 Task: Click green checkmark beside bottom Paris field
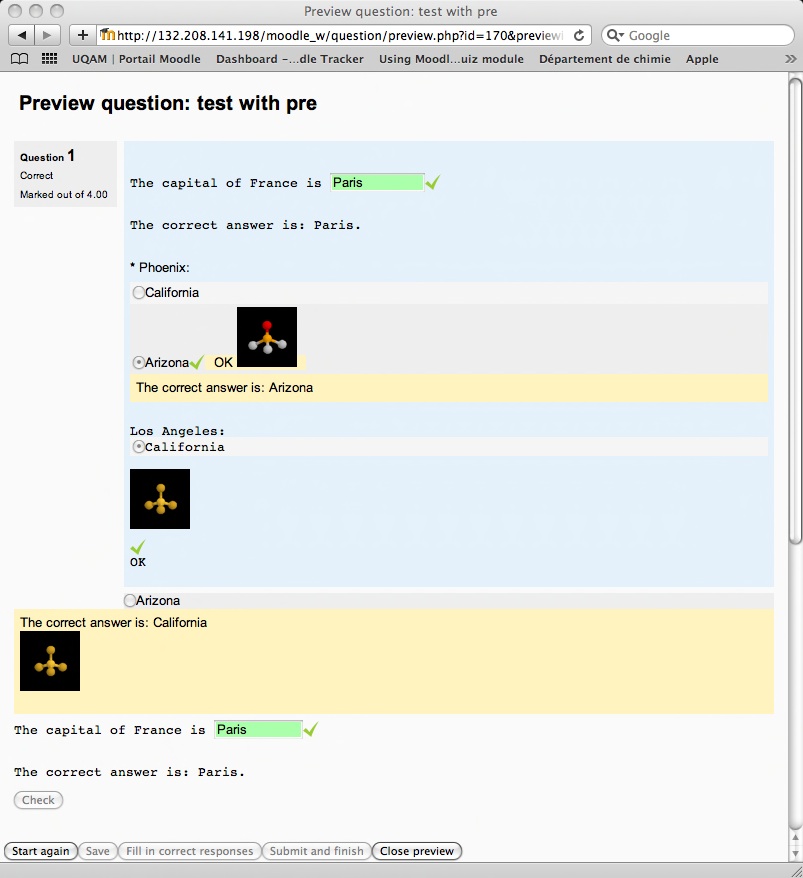click(311, 729)
